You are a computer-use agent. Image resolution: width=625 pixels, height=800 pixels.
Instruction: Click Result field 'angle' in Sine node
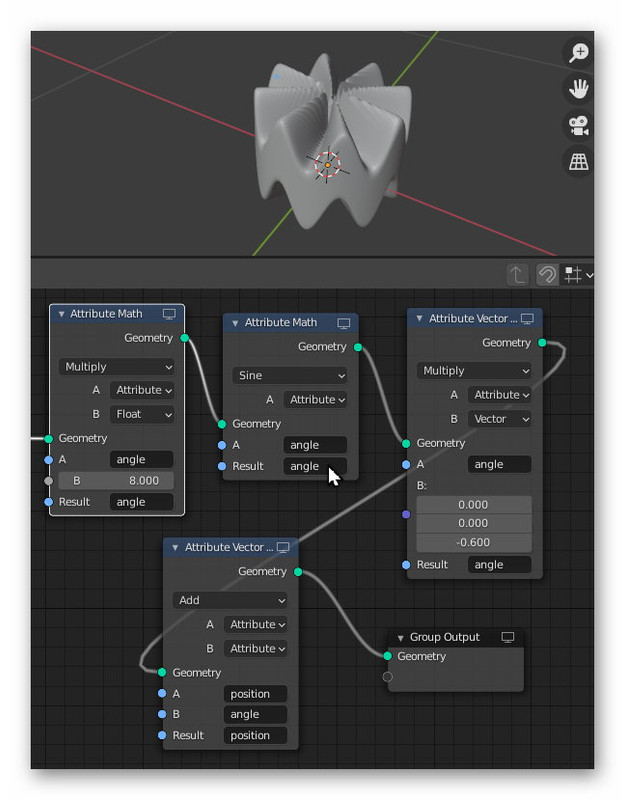click(x=316, y=466)
